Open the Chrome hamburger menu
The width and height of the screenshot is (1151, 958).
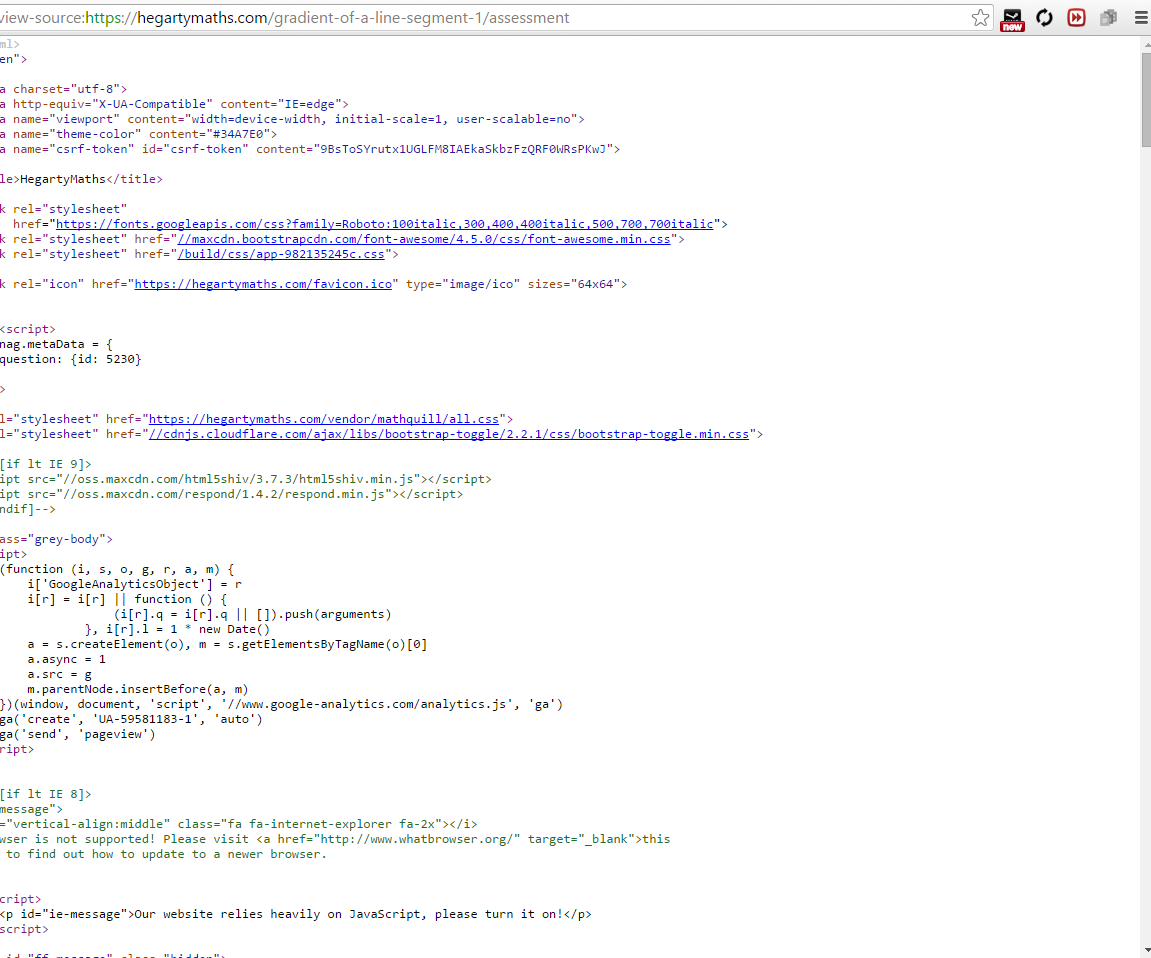pos(1141,18)
